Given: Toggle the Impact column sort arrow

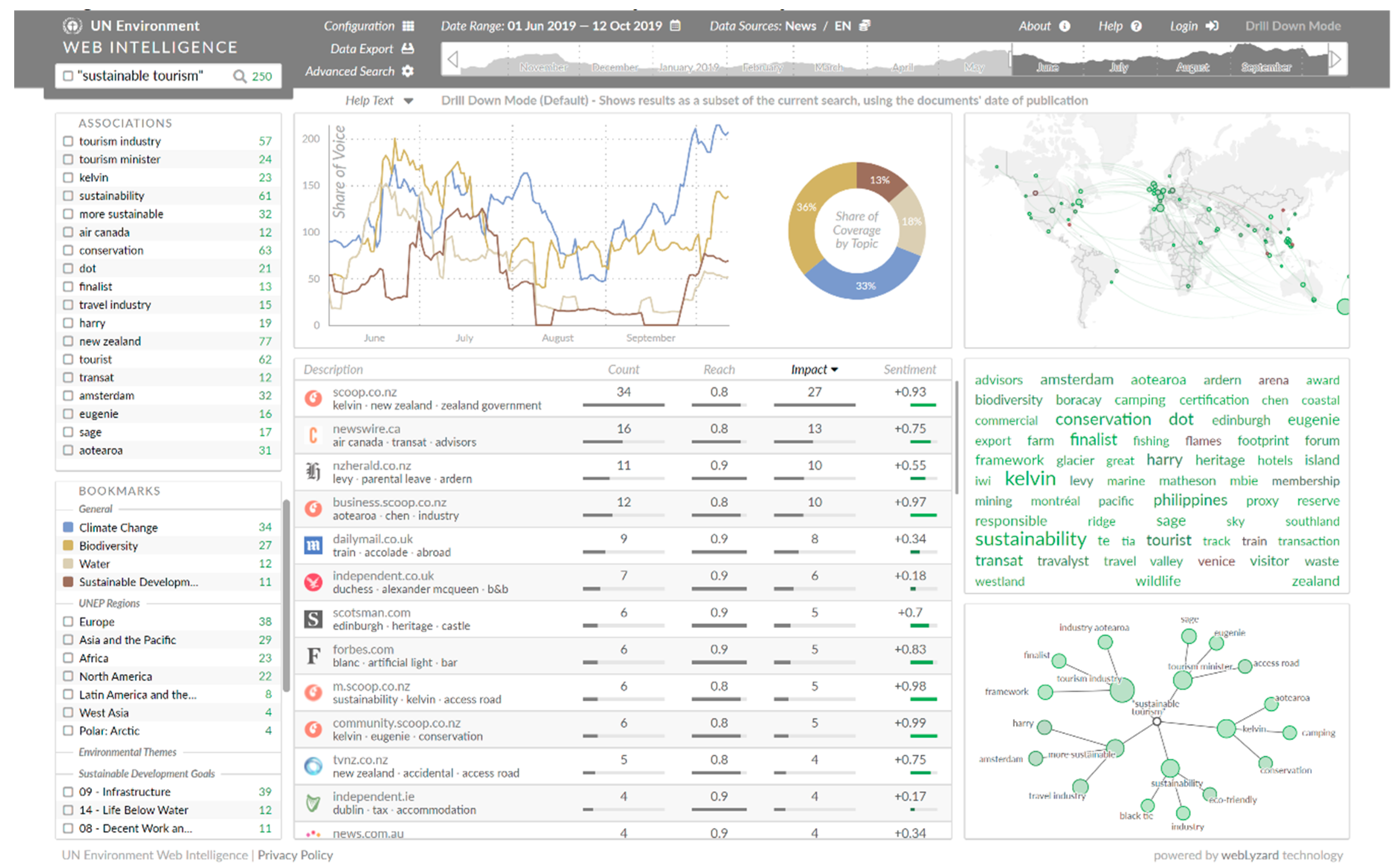Looking at the screenshot, I should pyautogui.click(x=834, y=370).
